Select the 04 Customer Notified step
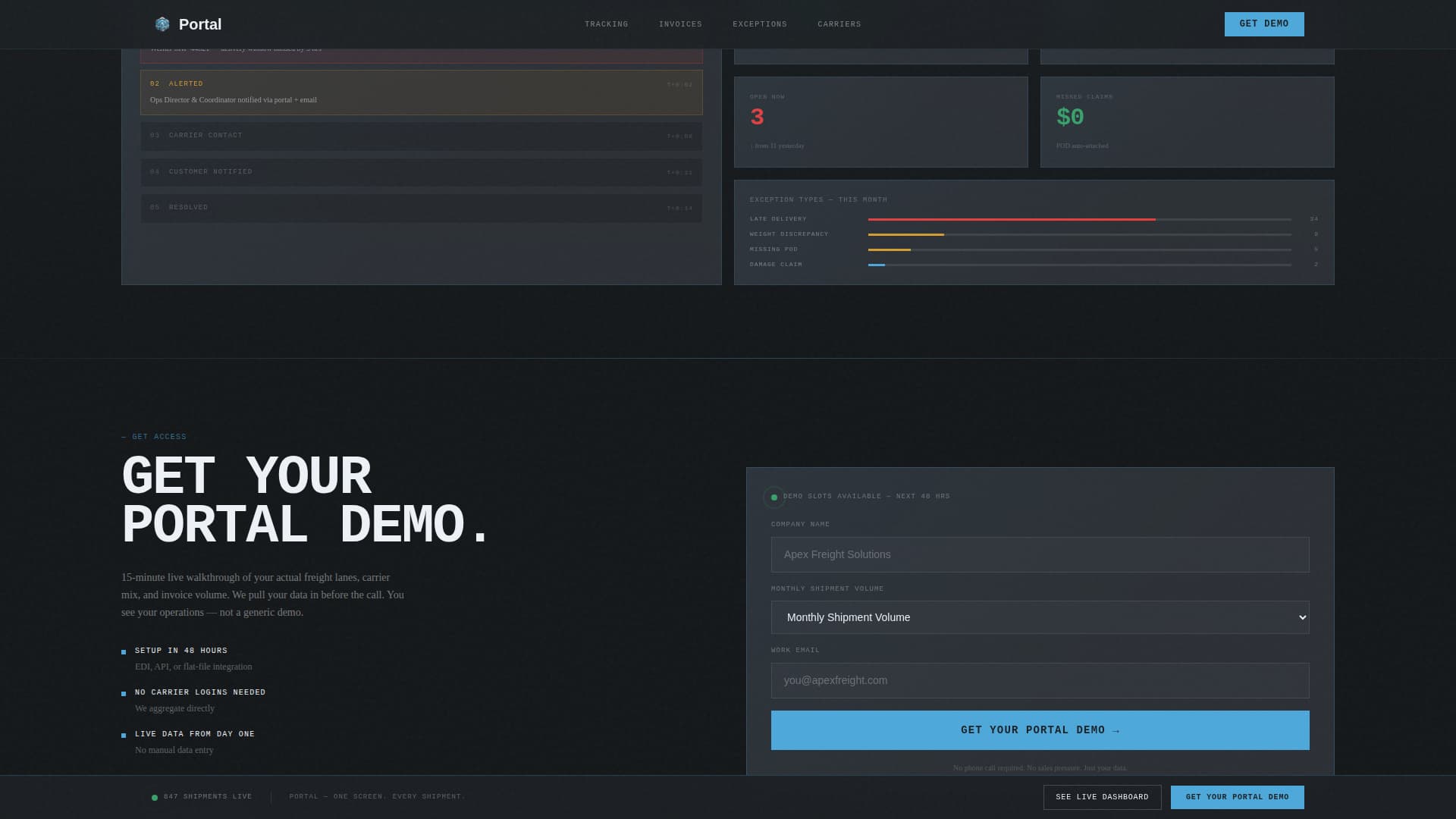 (x=422, y=172)
